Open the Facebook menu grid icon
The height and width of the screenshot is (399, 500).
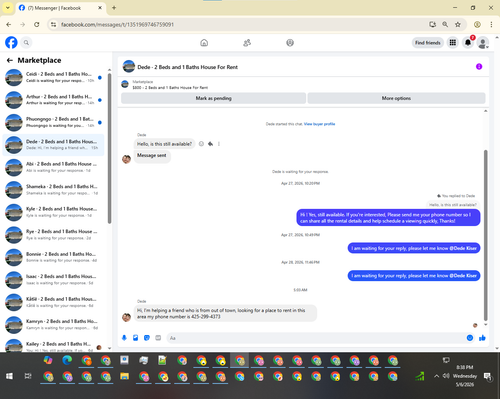pos(453,43)
